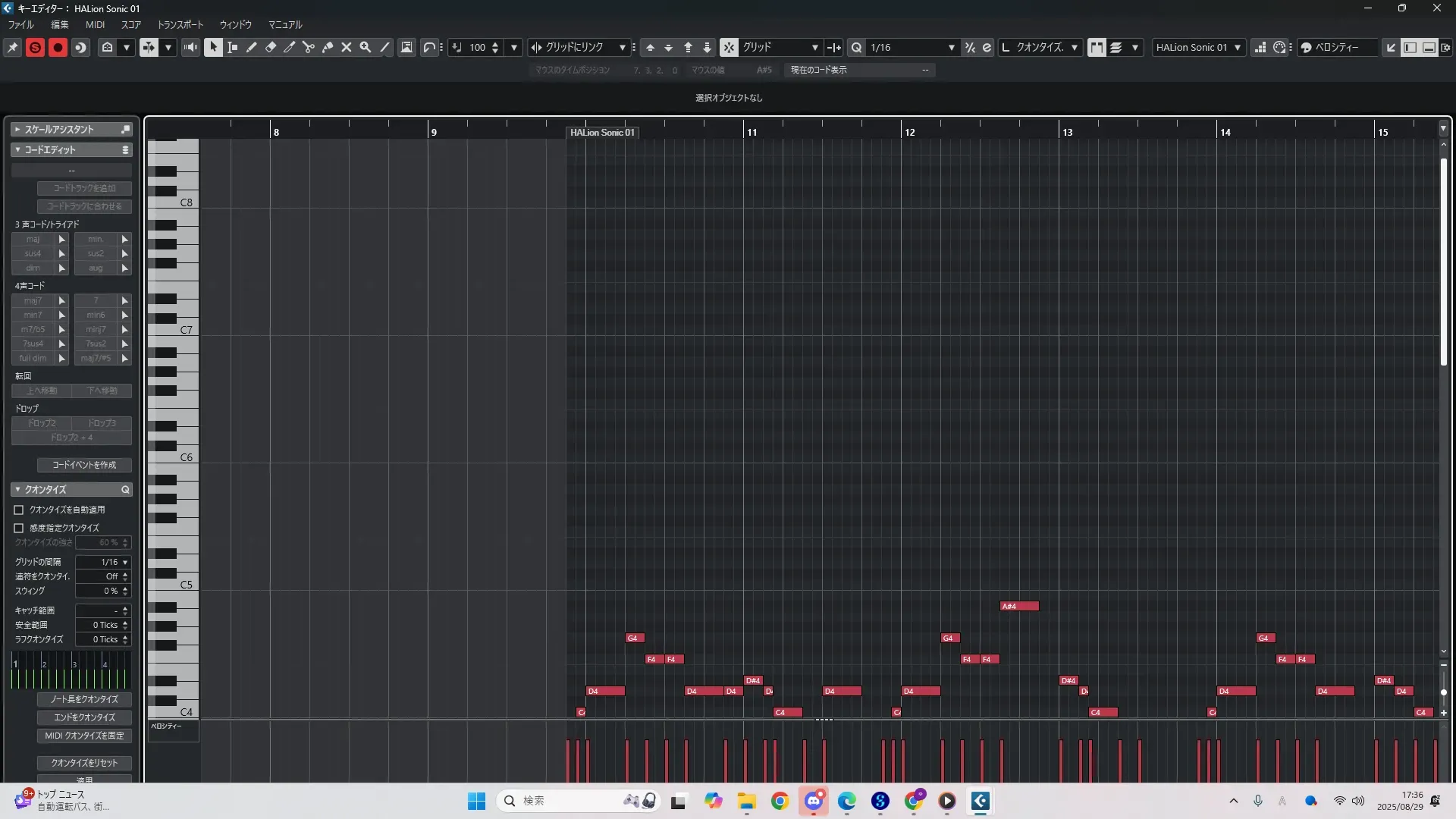Image resolution: width=1456 pixels, height=819 pixels.
Task: Open the トランスポート menu
Action: 180,24
